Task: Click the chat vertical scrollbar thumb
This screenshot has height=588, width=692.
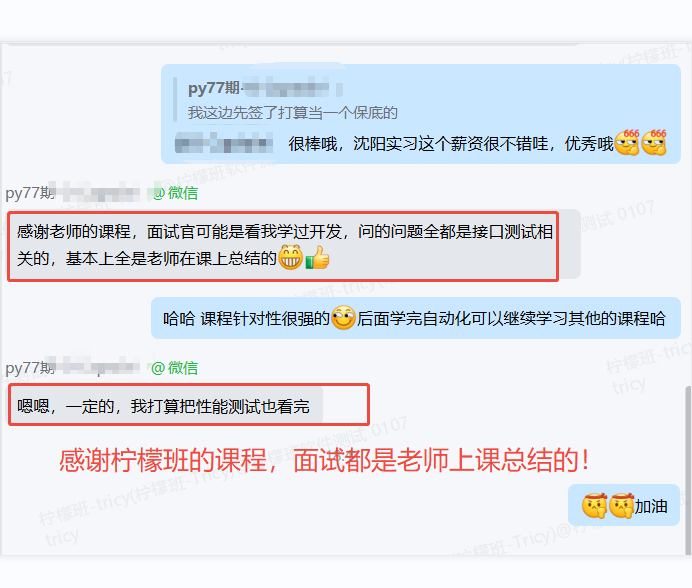Action: coord(688,471)
